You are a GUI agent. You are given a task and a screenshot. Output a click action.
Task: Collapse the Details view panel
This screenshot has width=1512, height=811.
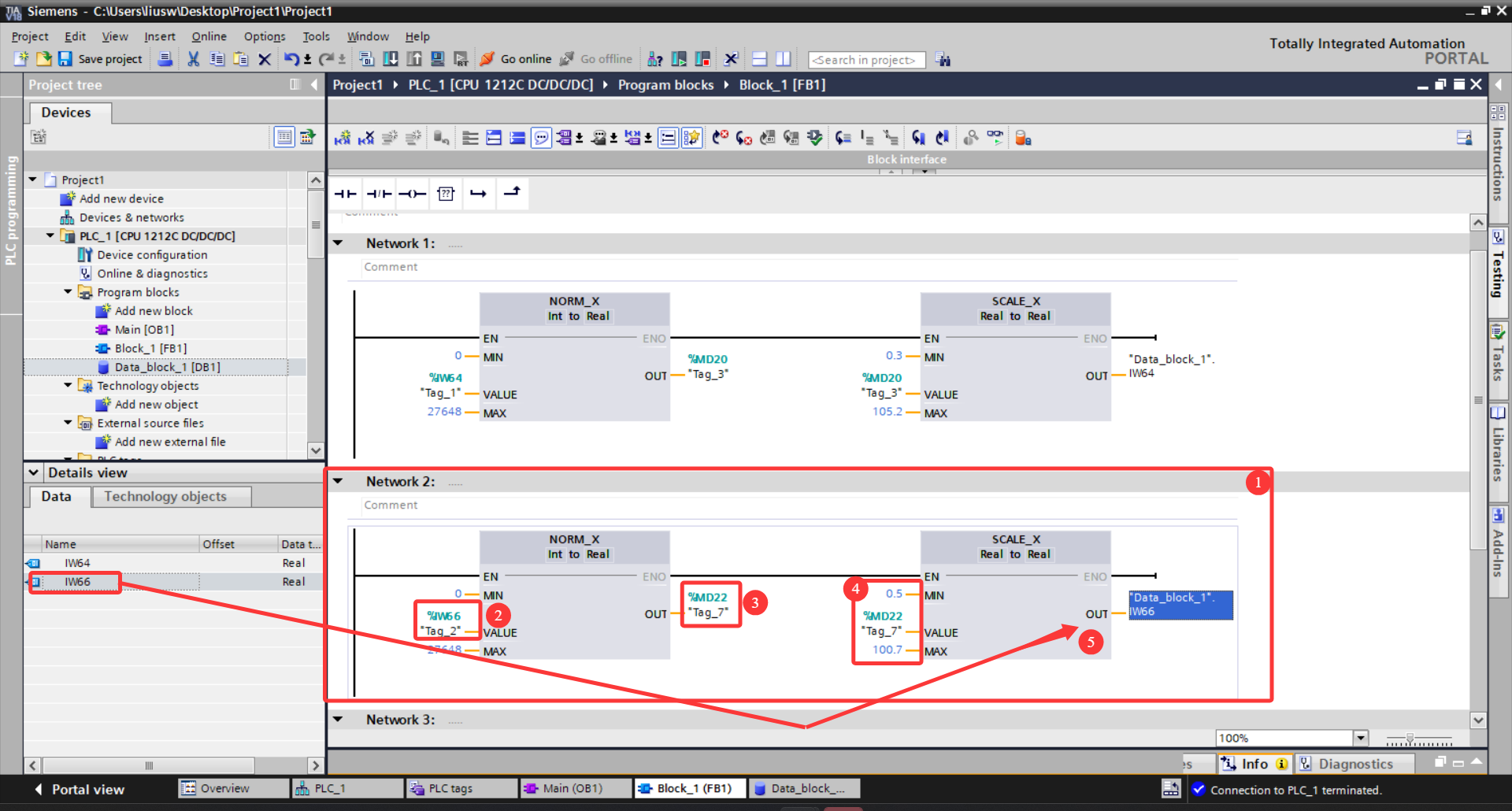34,472
